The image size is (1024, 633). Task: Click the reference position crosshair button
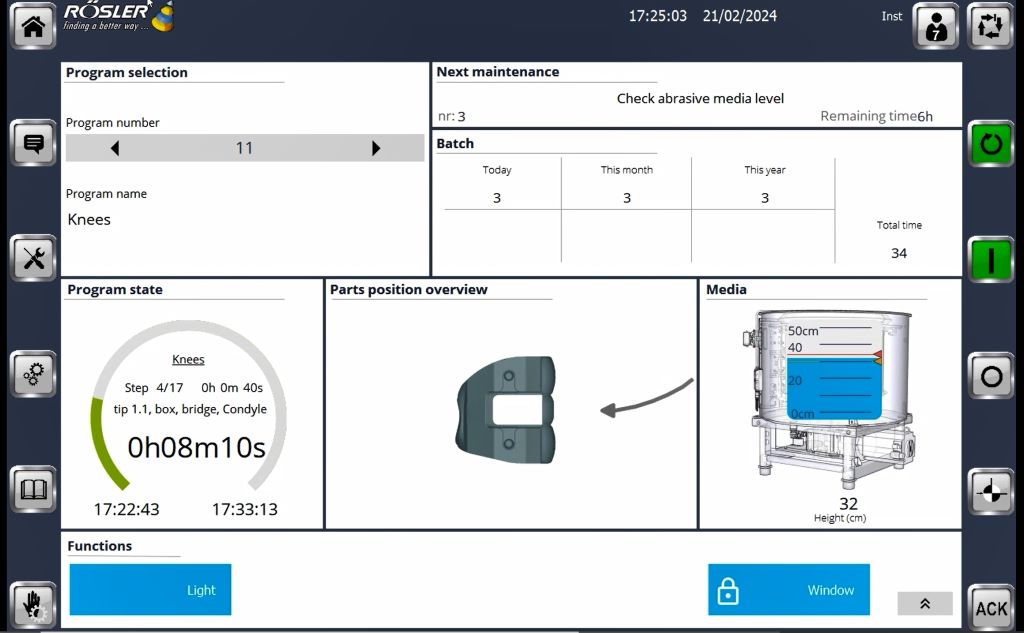click(x=991, y=492)
